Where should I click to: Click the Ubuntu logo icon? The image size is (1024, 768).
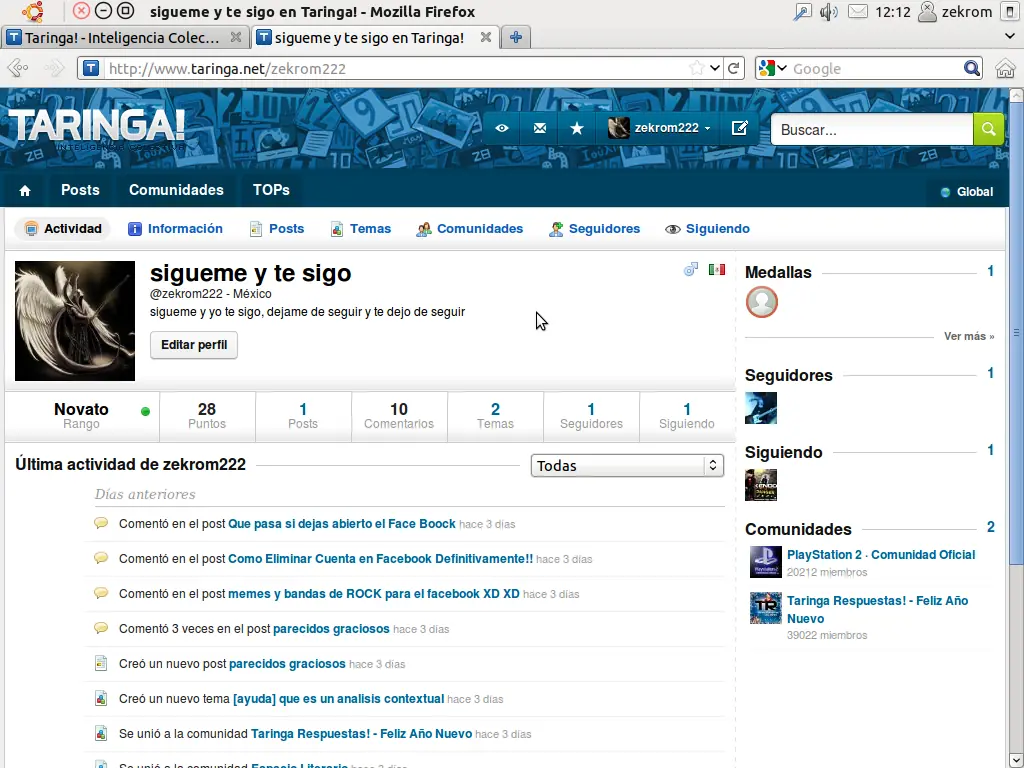33,11
